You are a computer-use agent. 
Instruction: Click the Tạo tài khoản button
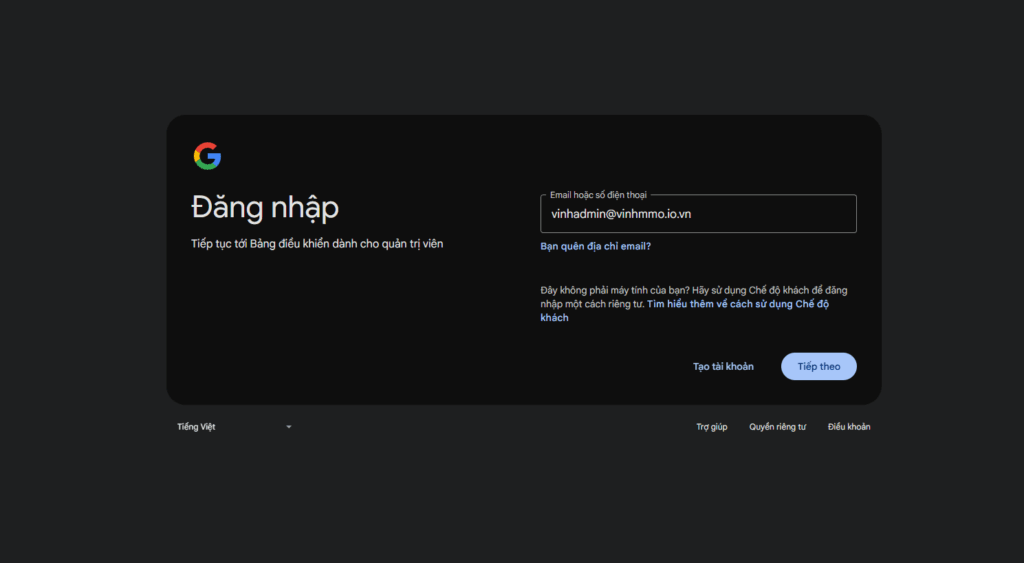pyautogui.click(x=723, y=367)
